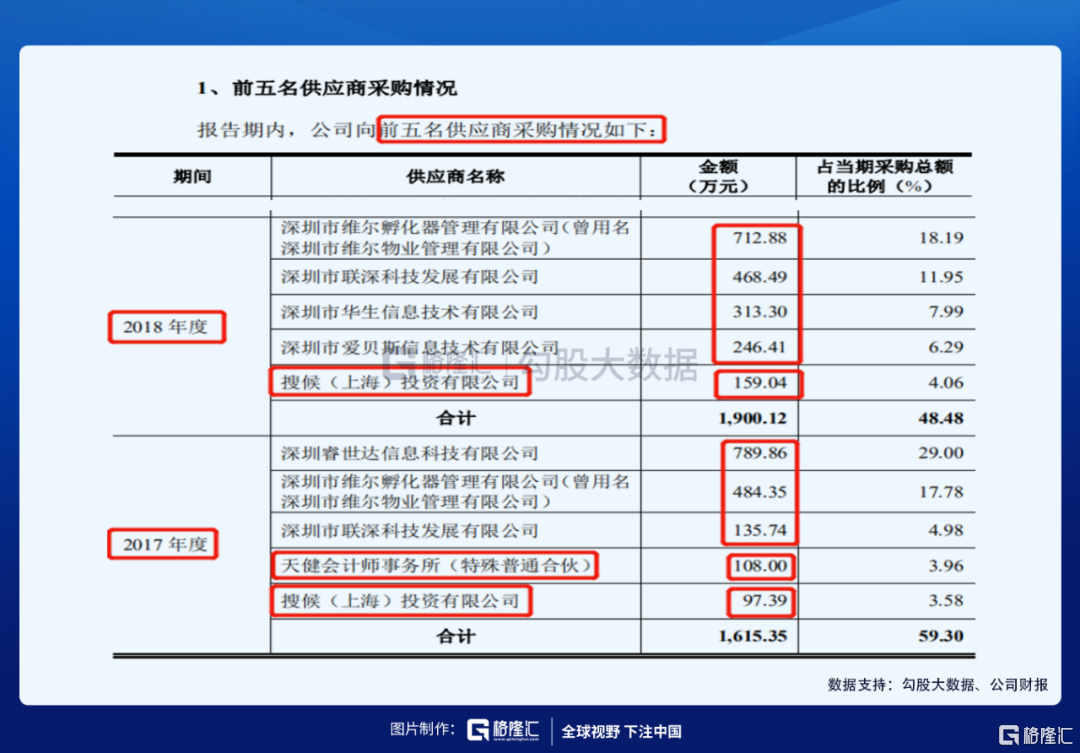Click the 深圳睿世达信息科技有限公司 supplier cell
The image size is (1080, 753).
(409, 453)
